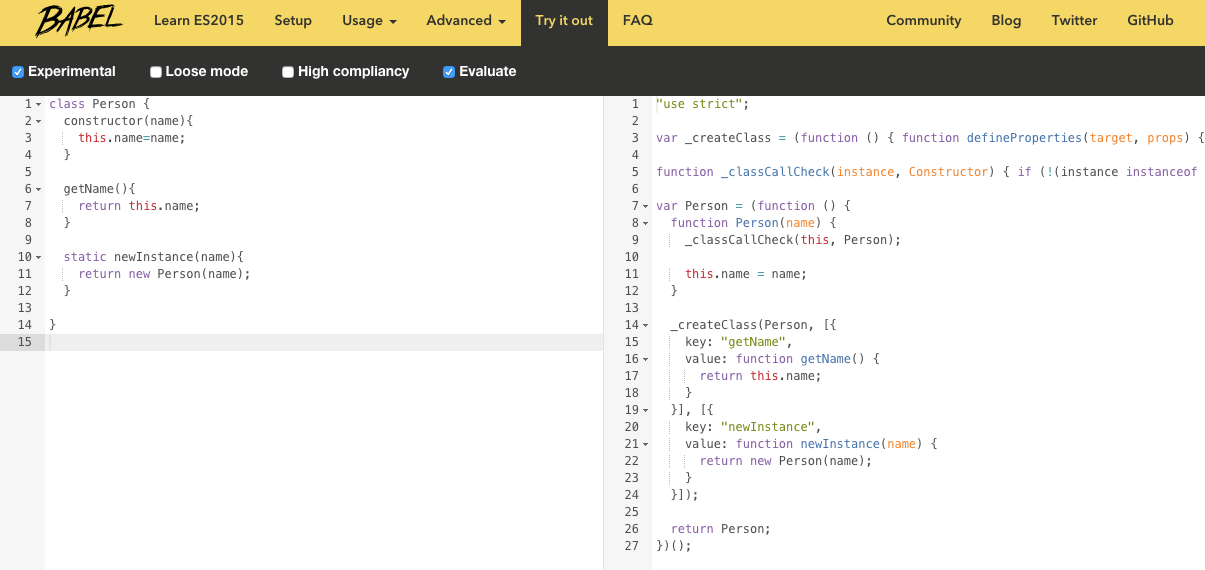Viewport: 1205px width, 570px height.
Task: Collapse the _createClass fold arrow on output line 14
Action: click(646, 325)
